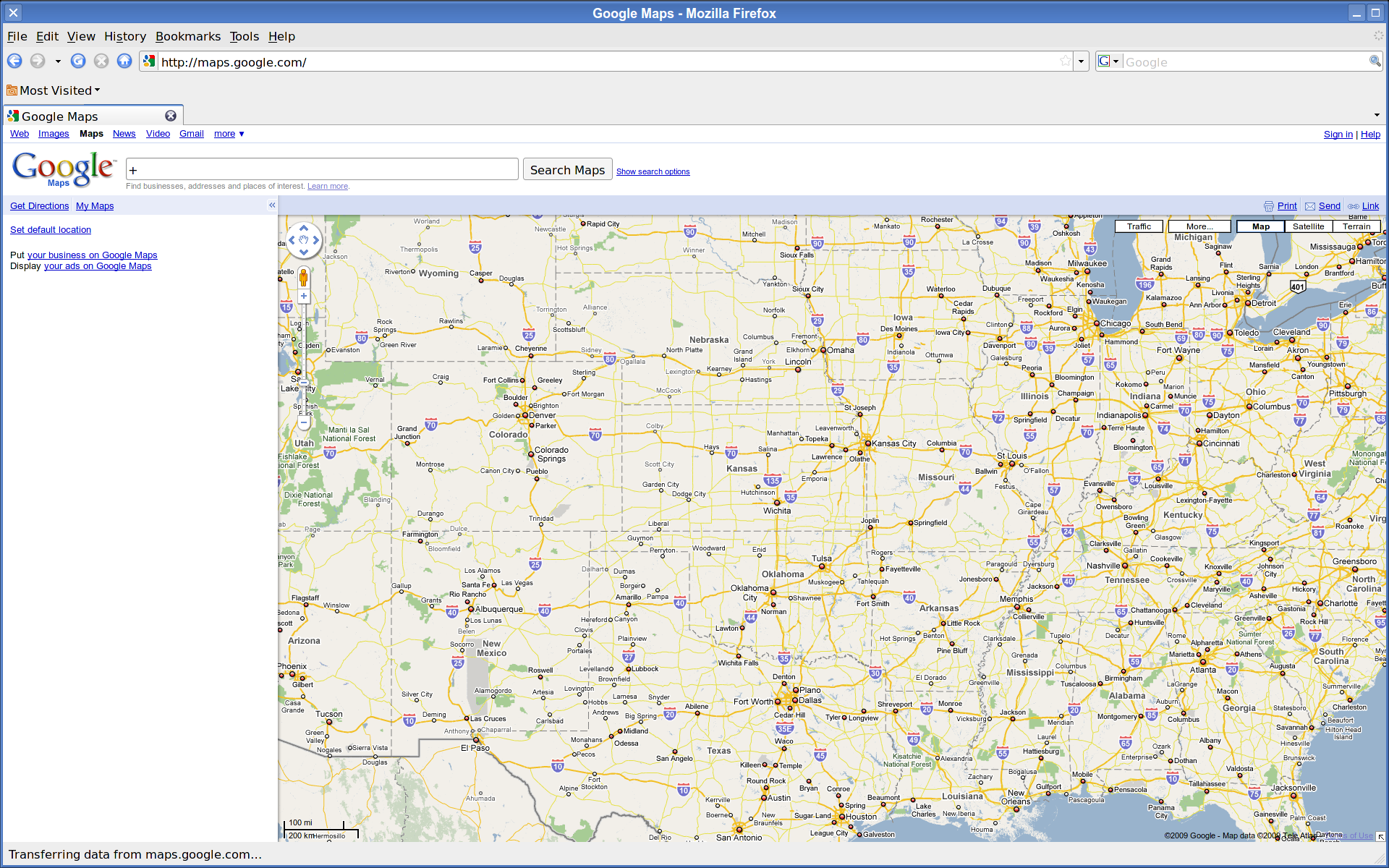Screen dimensions: 1389x868
Task: Click Set default location link
Action: coord(51,230)
